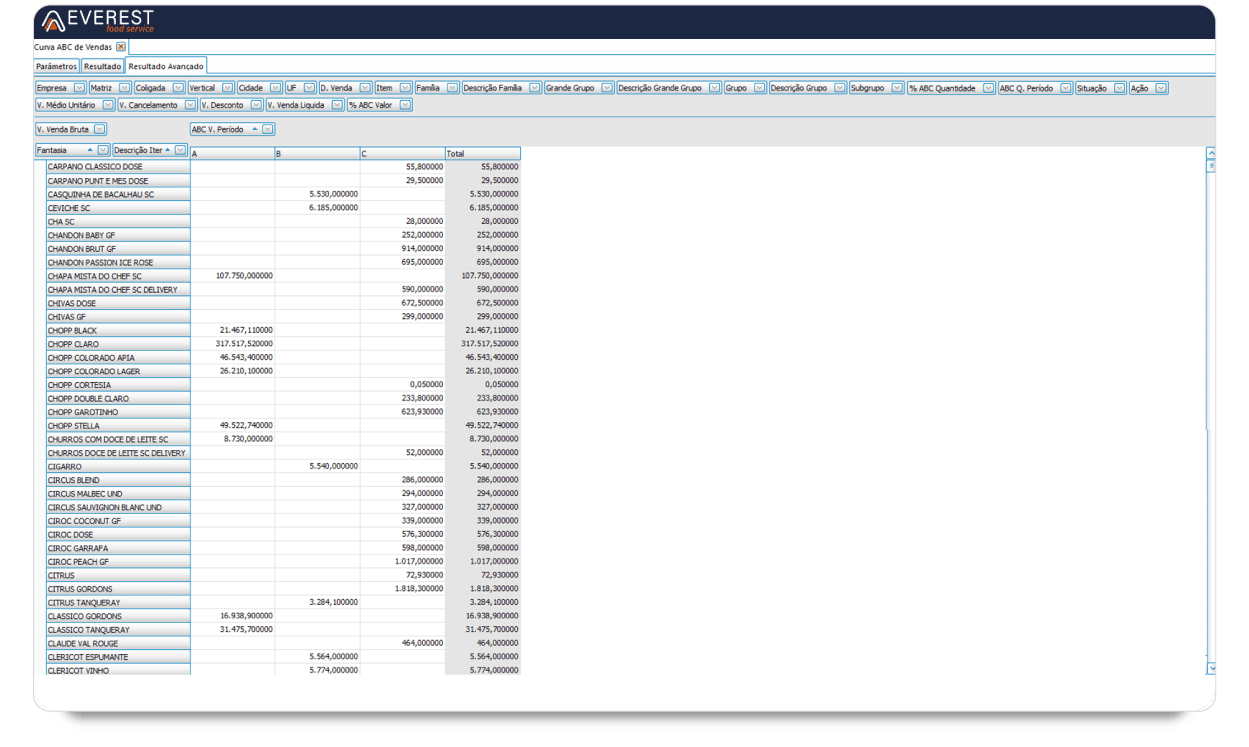
Task: Open the ABC V. Período filter arrow
Action: (x=268, y=129)
